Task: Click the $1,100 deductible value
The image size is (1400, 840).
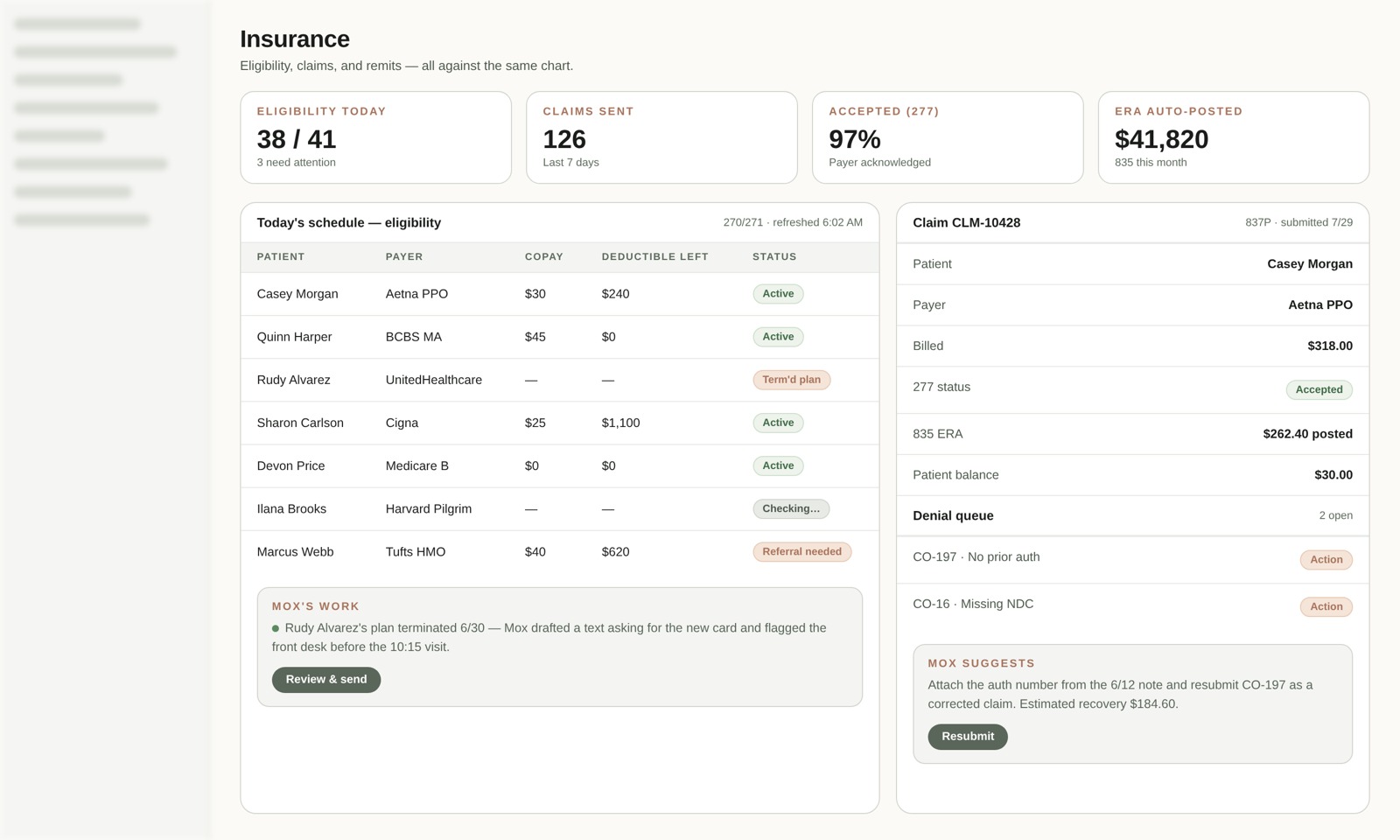Action: tap(621, 423)
